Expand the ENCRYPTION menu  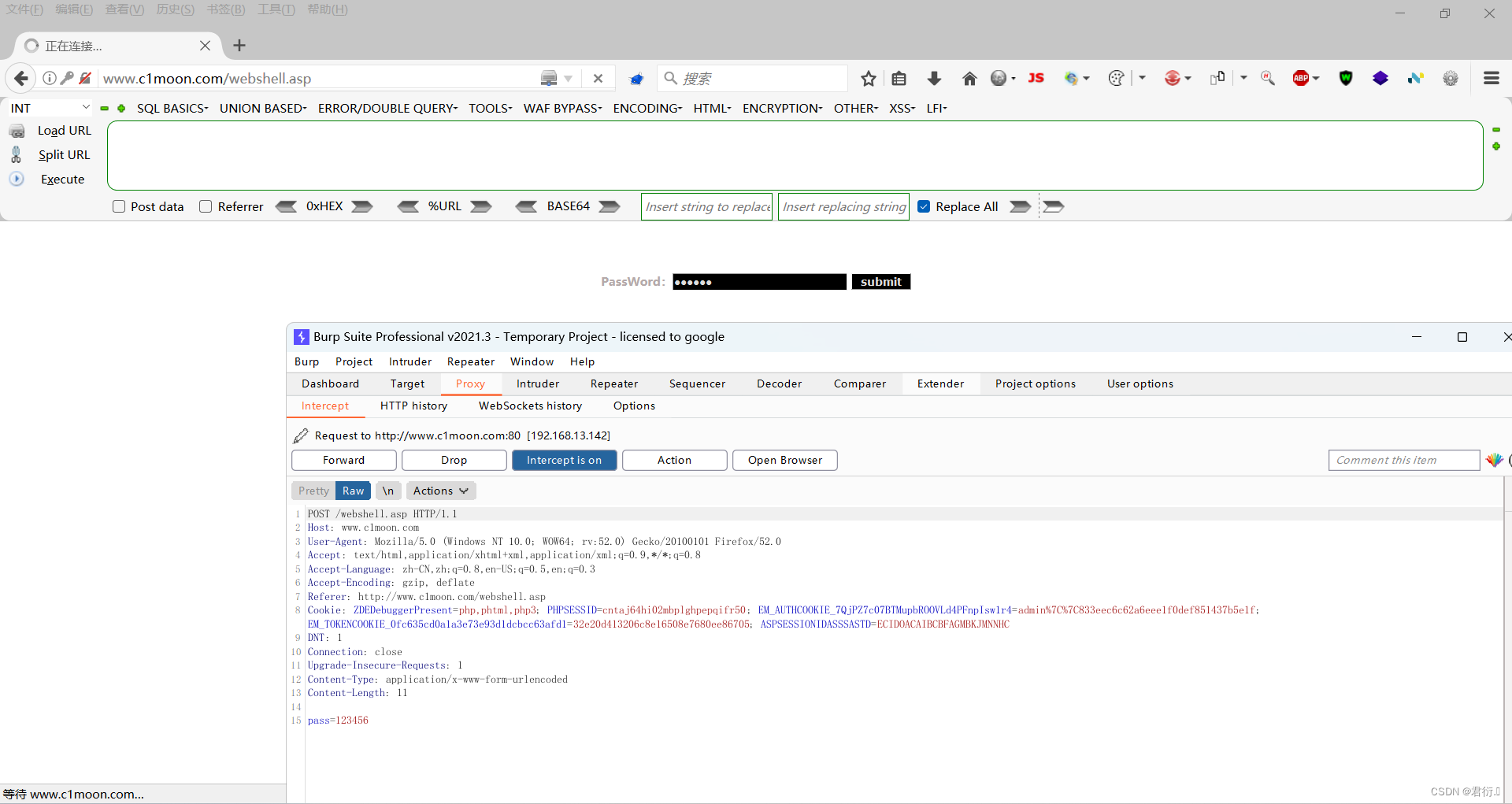click(782, 108)
